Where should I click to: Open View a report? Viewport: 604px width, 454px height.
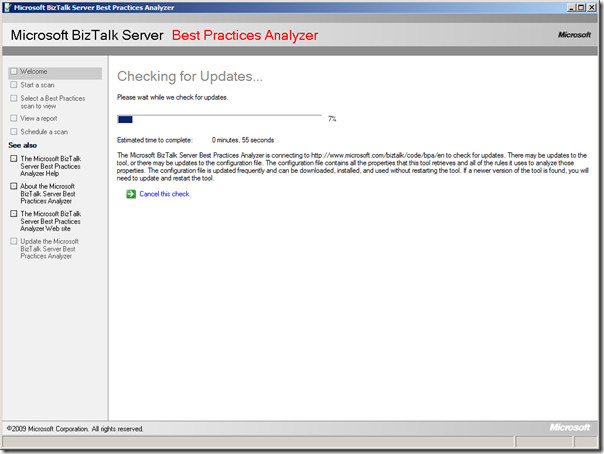coord(39,118)
